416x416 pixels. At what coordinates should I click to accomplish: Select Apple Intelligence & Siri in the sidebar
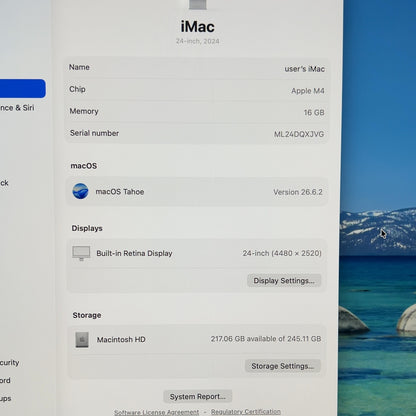coord(17,108)
